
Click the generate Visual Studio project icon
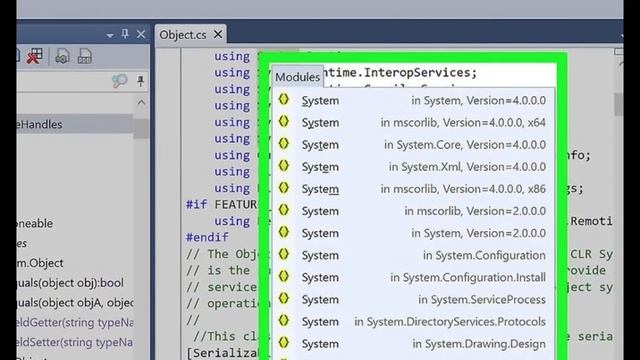pos(62,56)
